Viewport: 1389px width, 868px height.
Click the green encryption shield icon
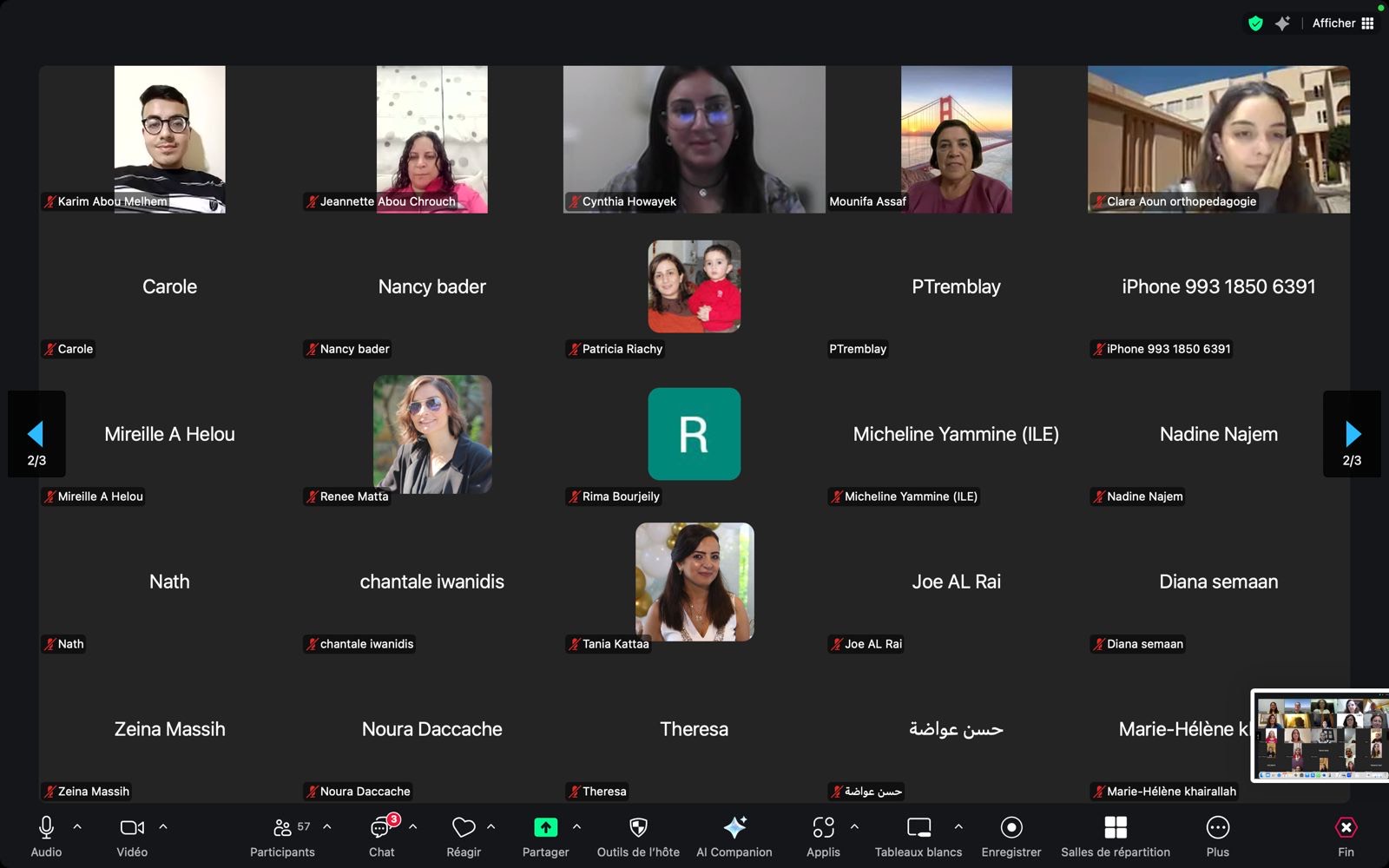[x=1255, y=23]
